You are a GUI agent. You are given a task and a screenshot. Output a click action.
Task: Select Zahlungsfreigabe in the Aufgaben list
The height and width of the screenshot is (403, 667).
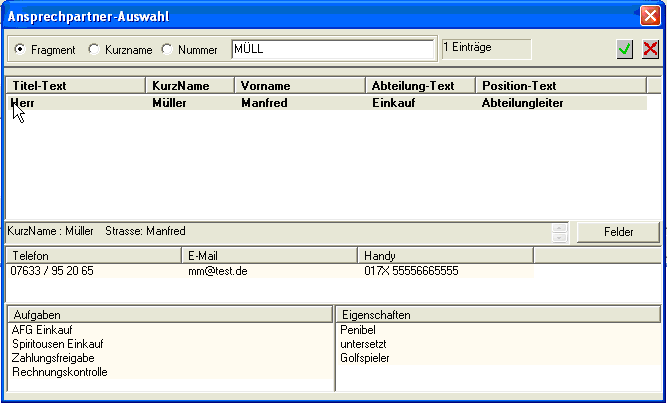click(53, 358)
